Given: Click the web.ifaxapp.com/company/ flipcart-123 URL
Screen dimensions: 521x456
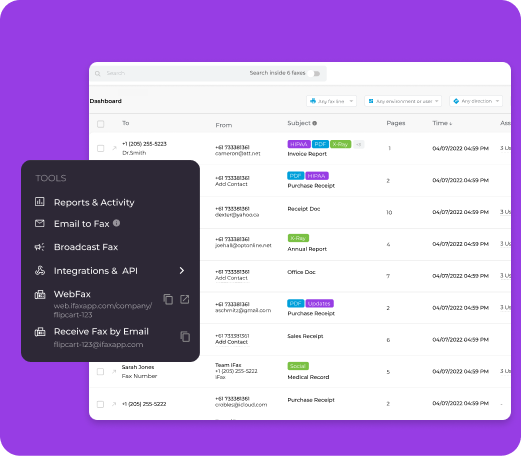Looking at the screenshot, I should 103,310.
